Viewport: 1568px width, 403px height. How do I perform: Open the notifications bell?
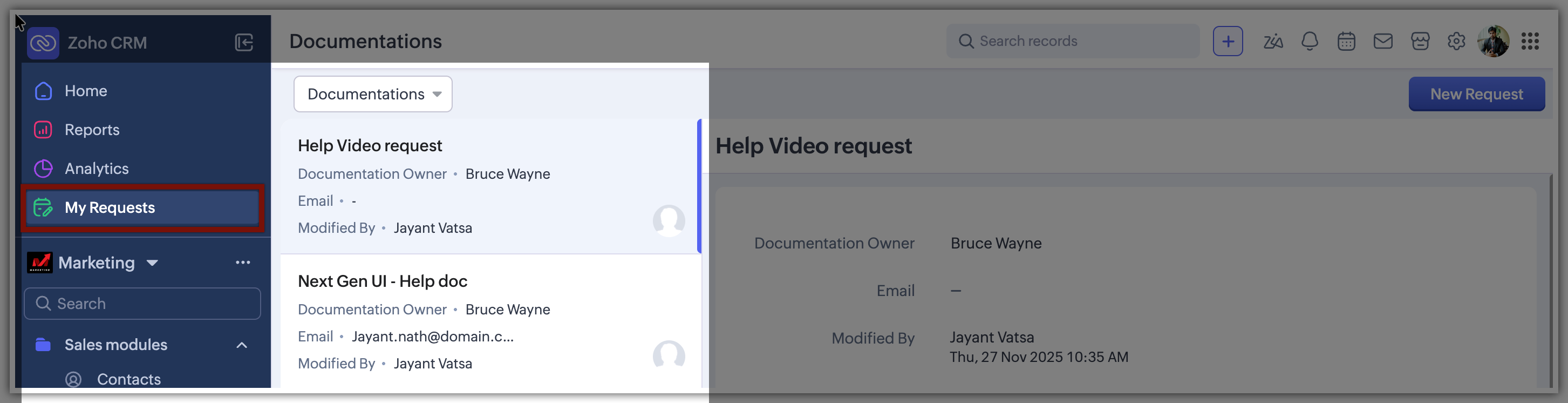click(1310, 42)
